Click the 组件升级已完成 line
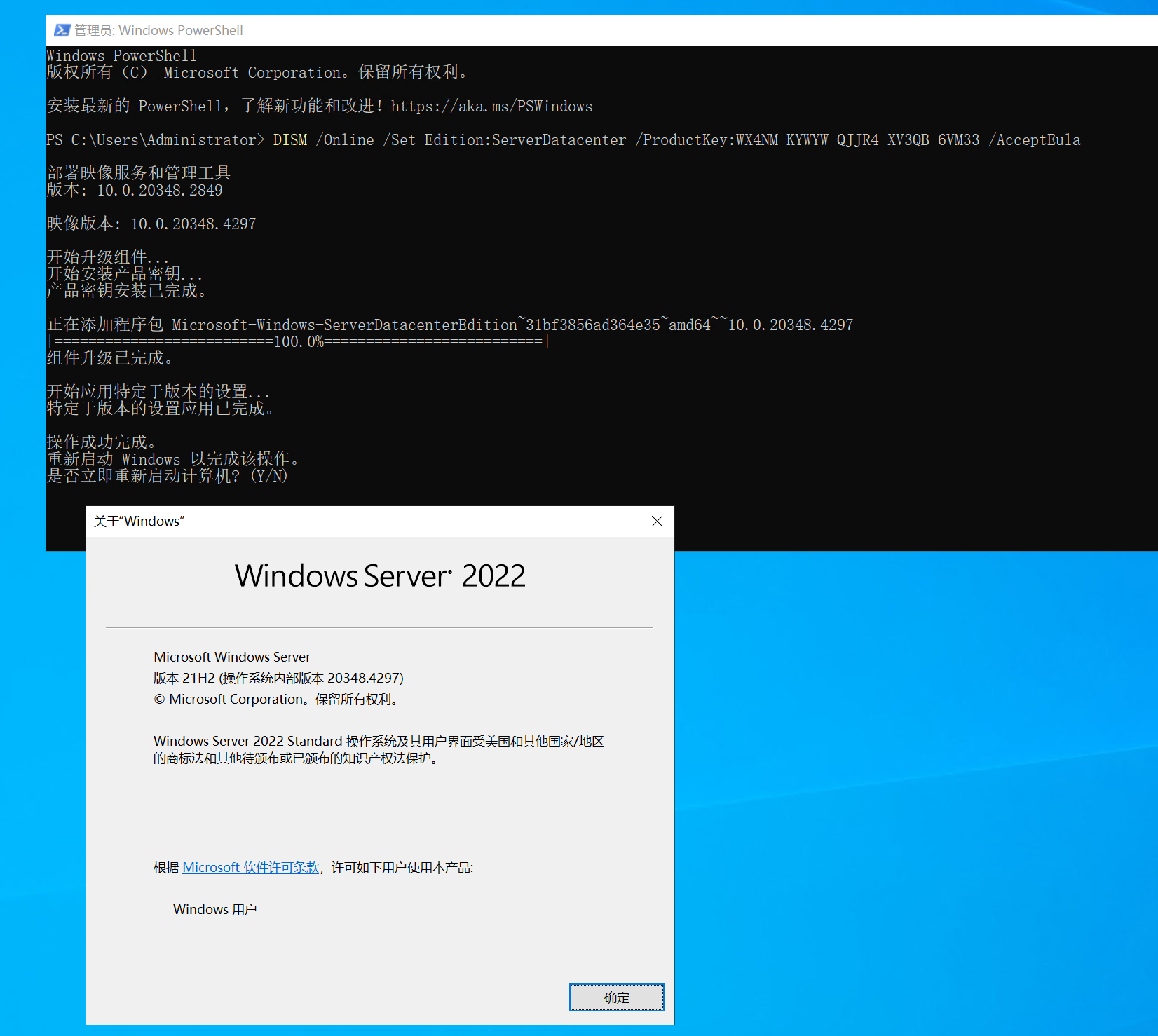1158x1036 pixels. (x=110, y=358)
